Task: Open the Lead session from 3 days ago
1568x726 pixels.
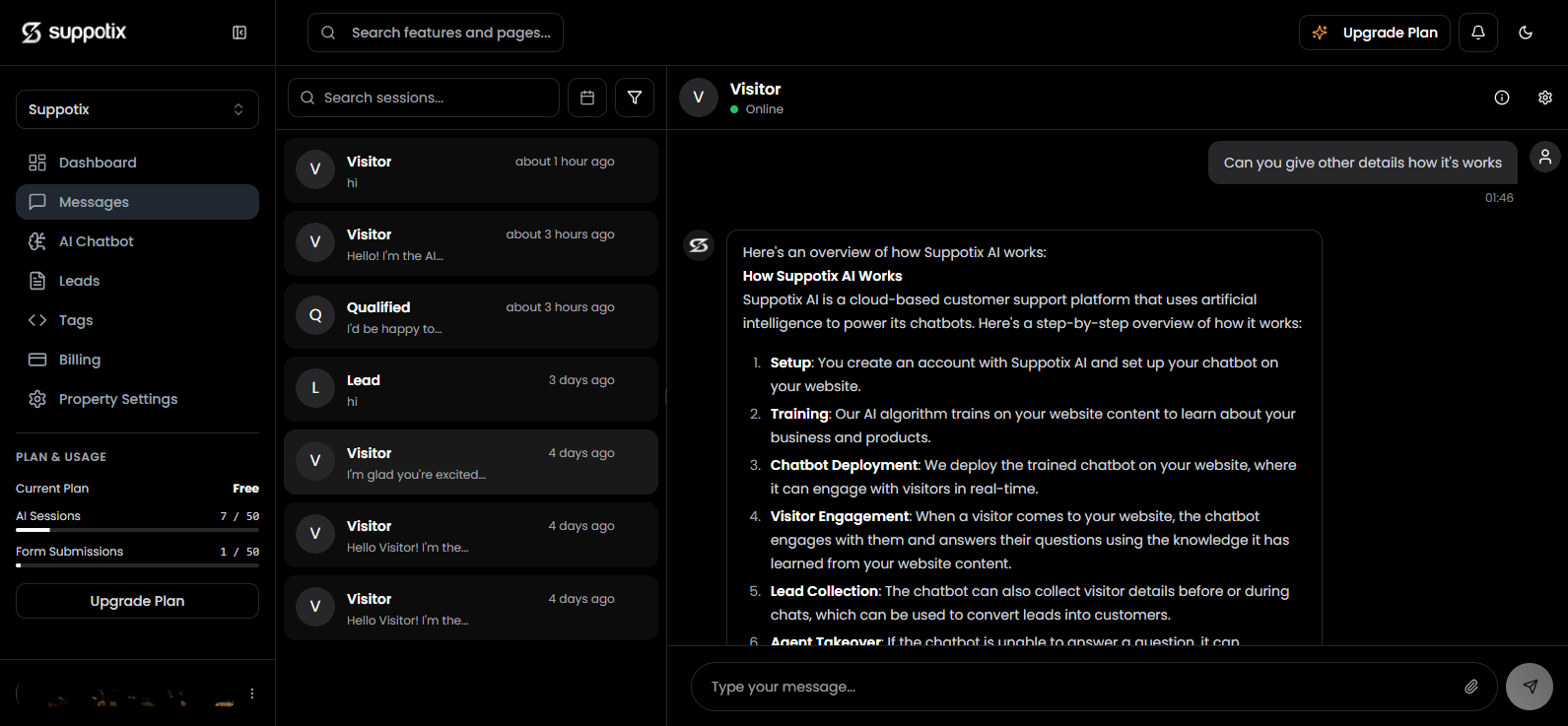Action: coord(471,389)
